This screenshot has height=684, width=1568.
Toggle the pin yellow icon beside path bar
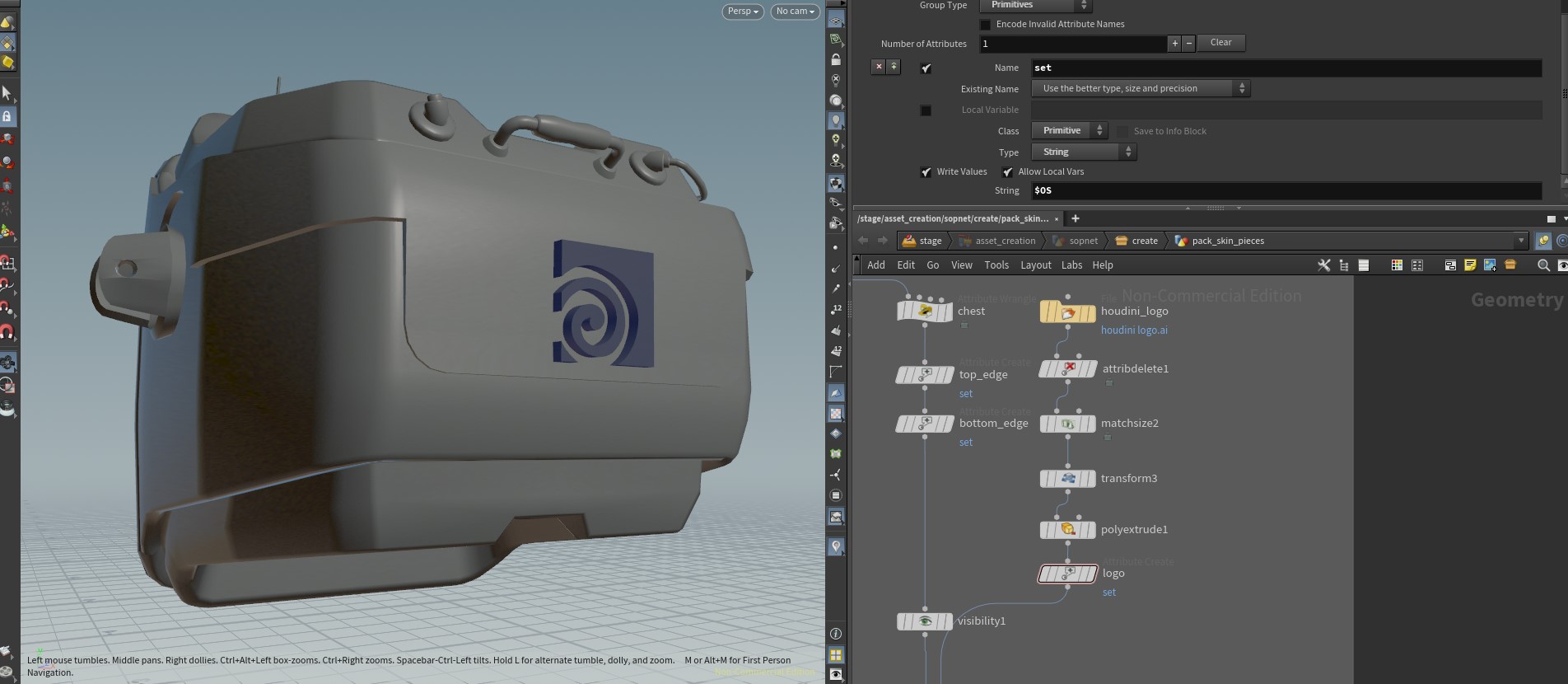pos(1543,241)
